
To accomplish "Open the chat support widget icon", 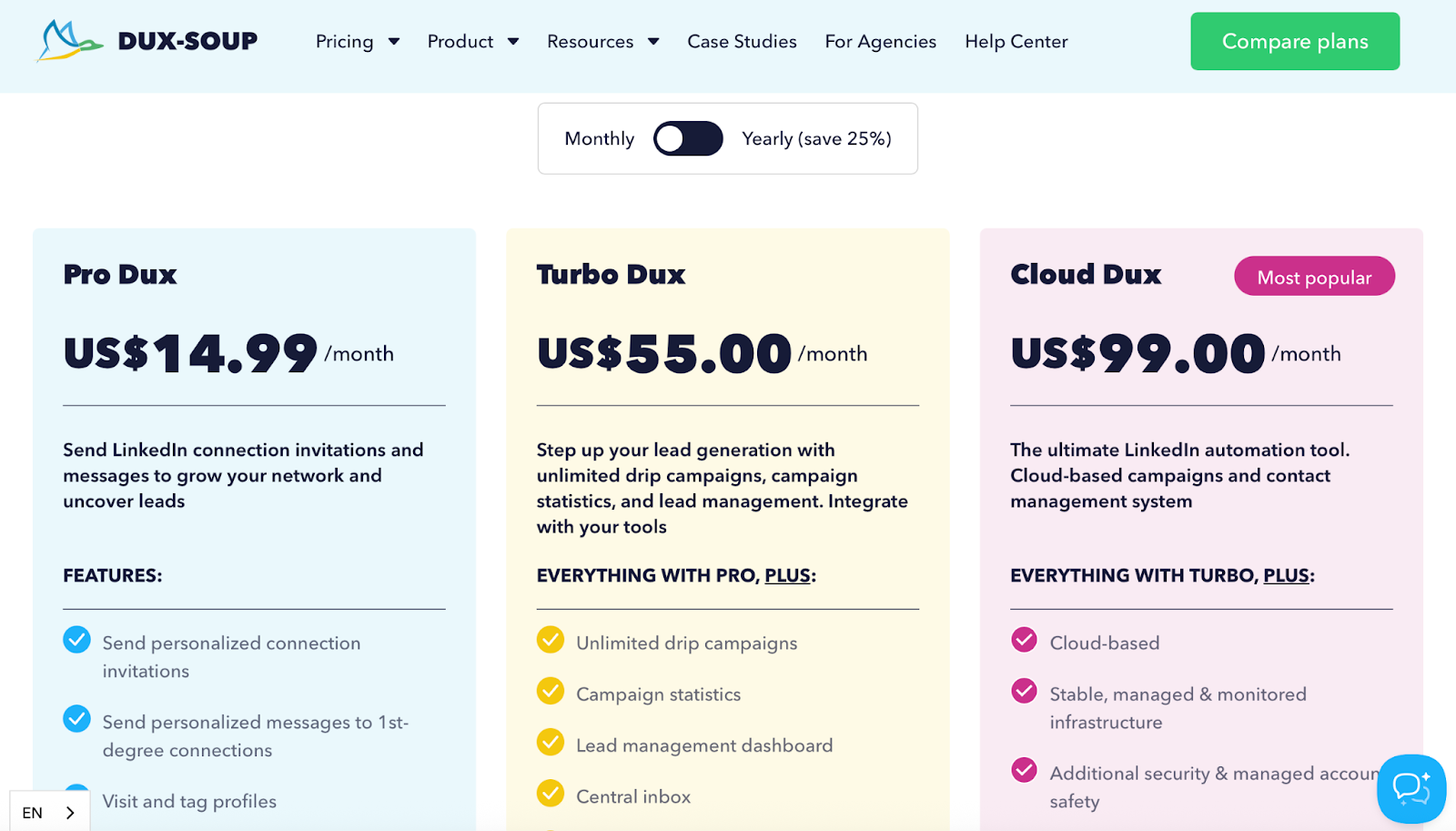I will (x=1411, y=788).
